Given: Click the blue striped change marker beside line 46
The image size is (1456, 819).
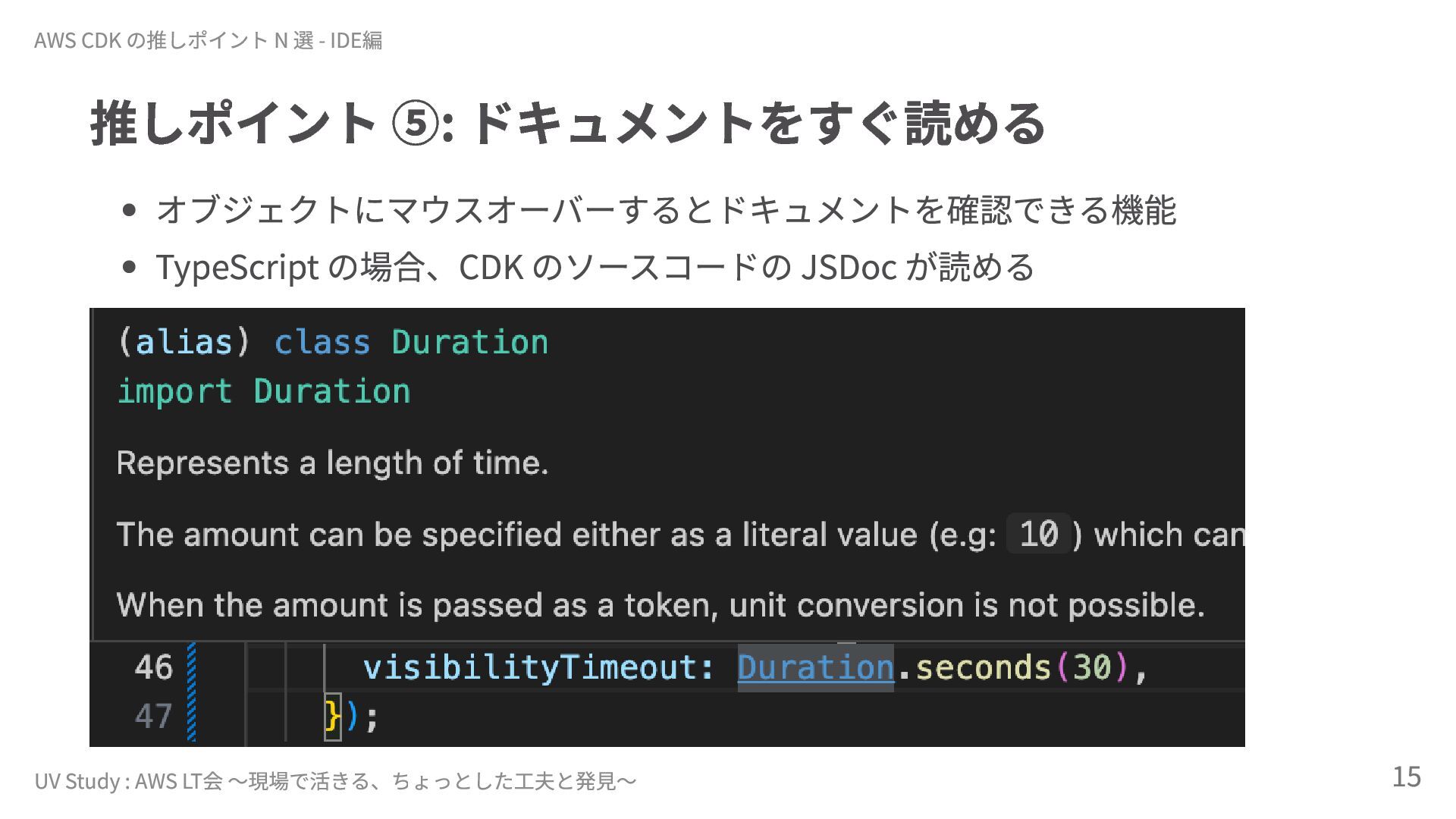Looking at the screenshot, I should coord(191,668).
